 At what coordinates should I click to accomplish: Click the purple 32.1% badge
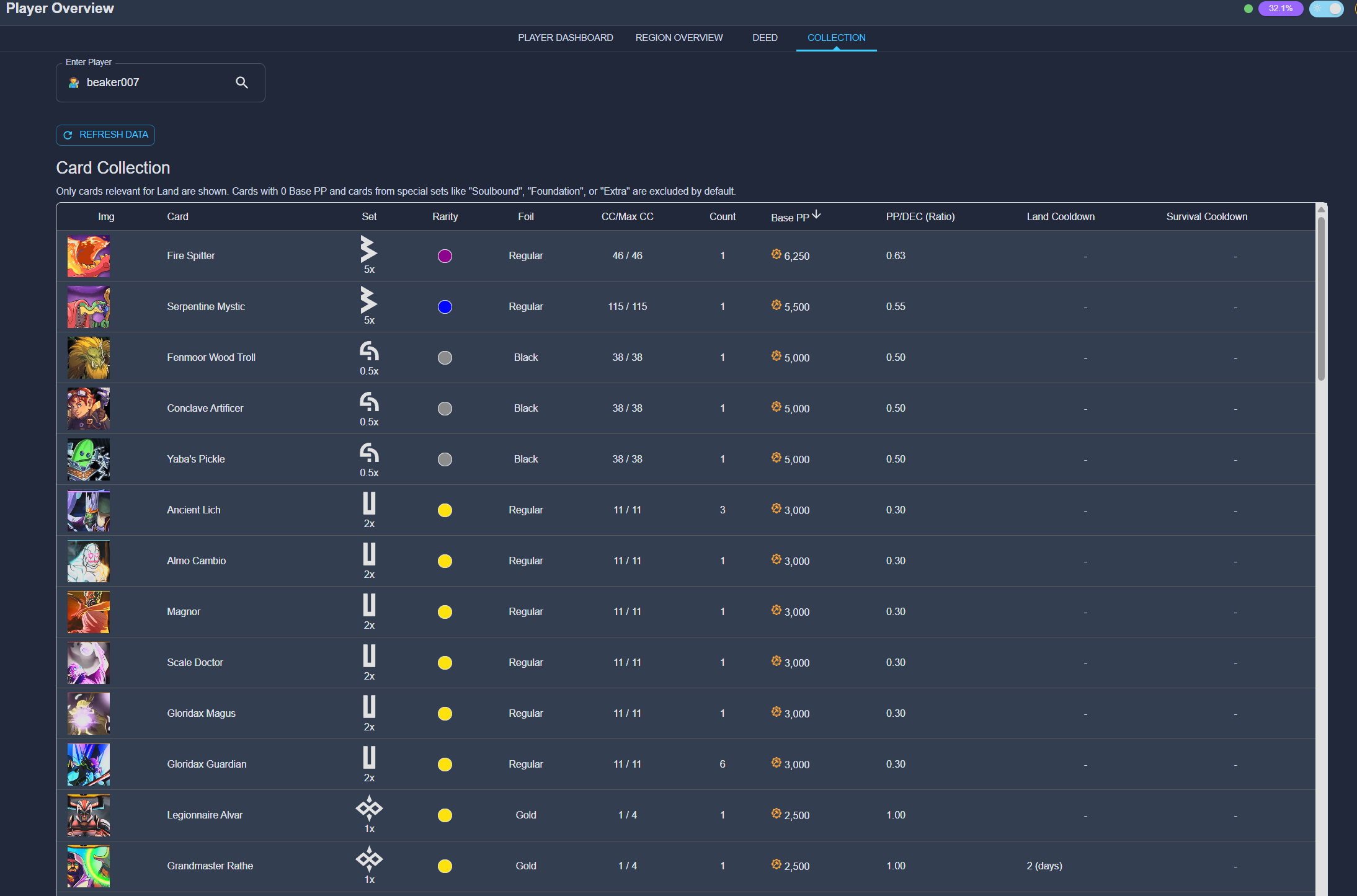coord(1280,9)
